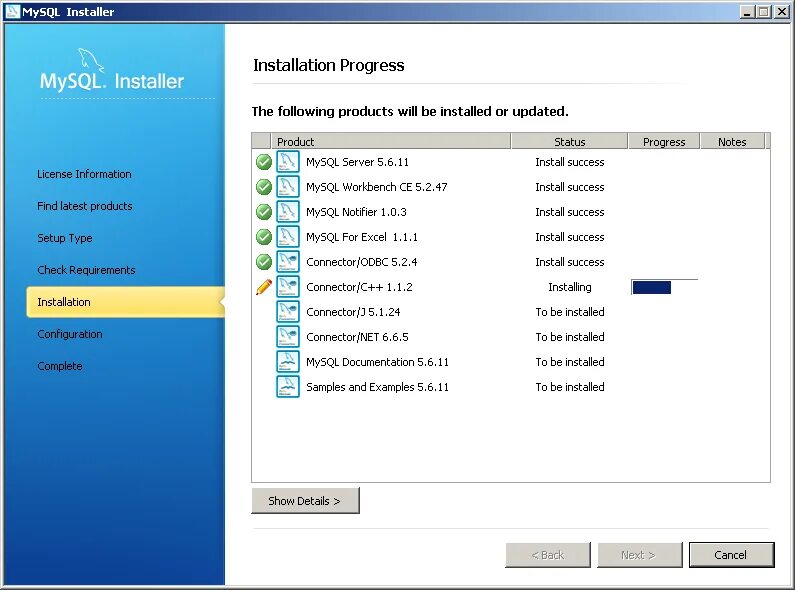
Task: Select the Connector/NET 6.6.5 text
Action: pyautogui.click(x=357, y=337)
